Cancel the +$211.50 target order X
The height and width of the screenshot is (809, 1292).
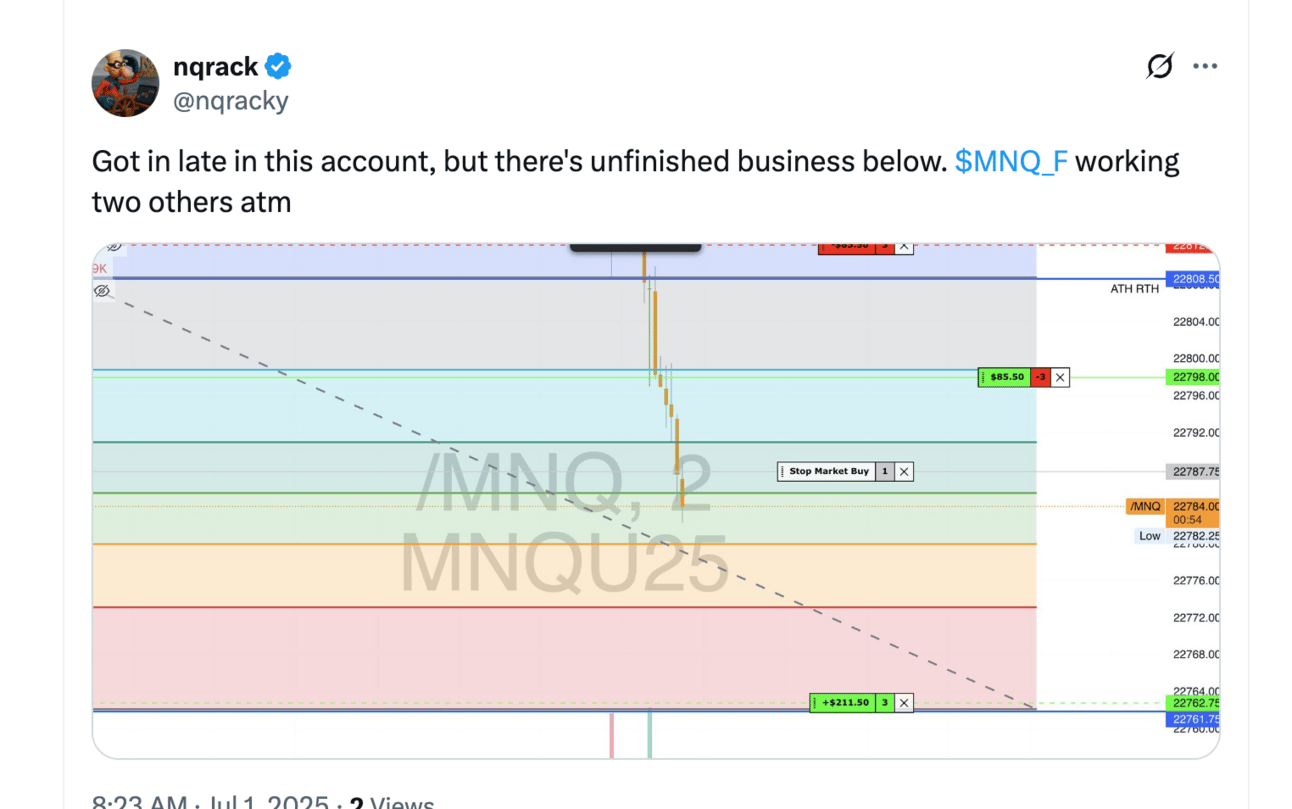point(904,703)
